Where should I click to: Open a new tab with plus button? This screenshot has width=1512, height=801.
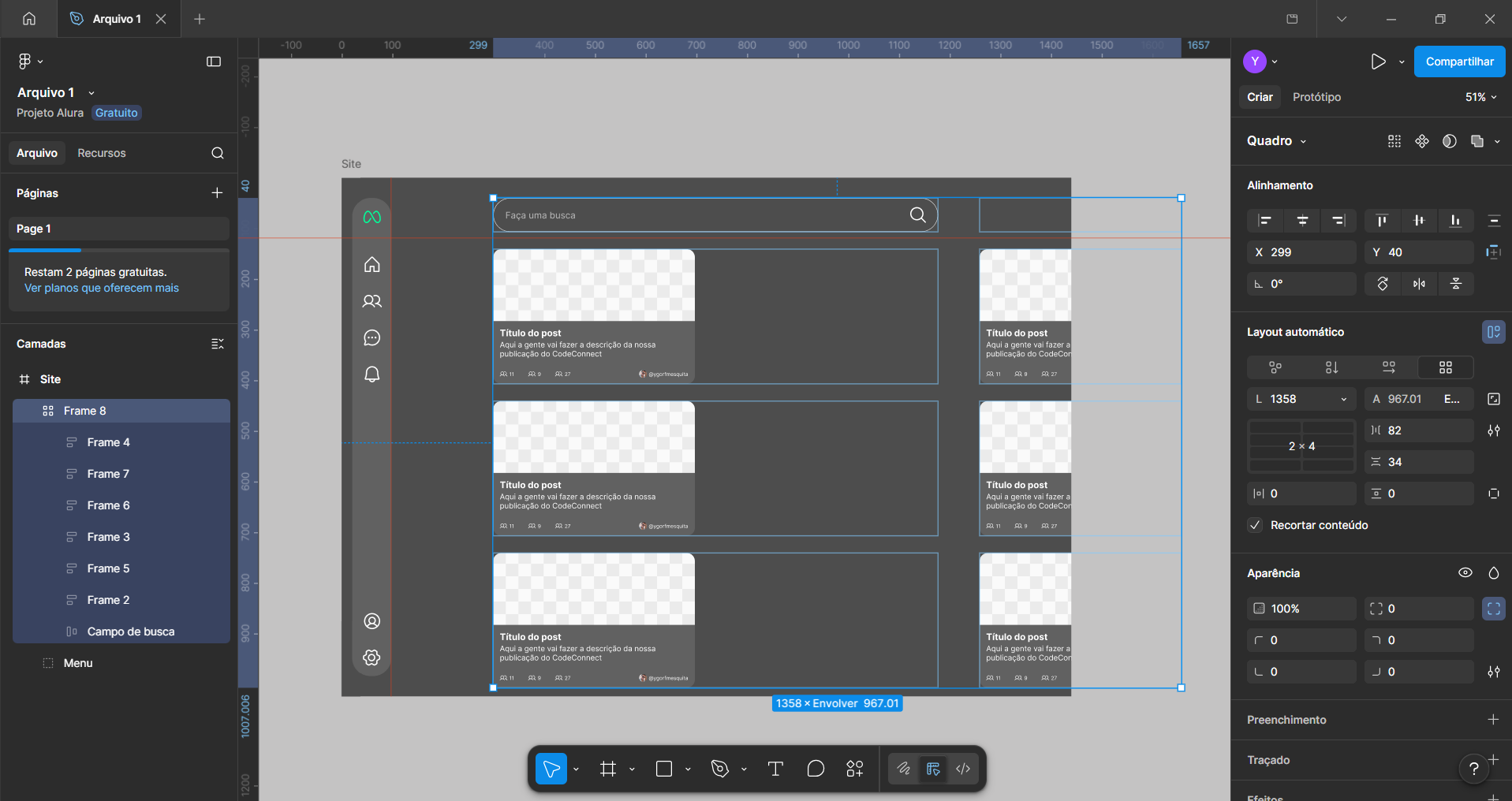click(x=200, y=19)
